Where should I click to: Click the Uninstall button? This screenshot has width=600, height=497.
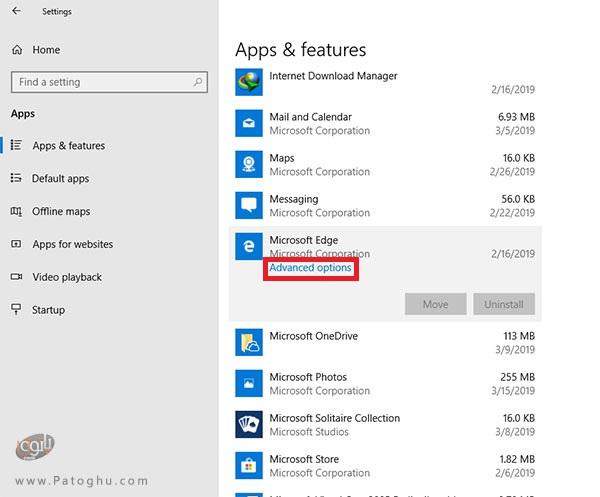(504, 304)
